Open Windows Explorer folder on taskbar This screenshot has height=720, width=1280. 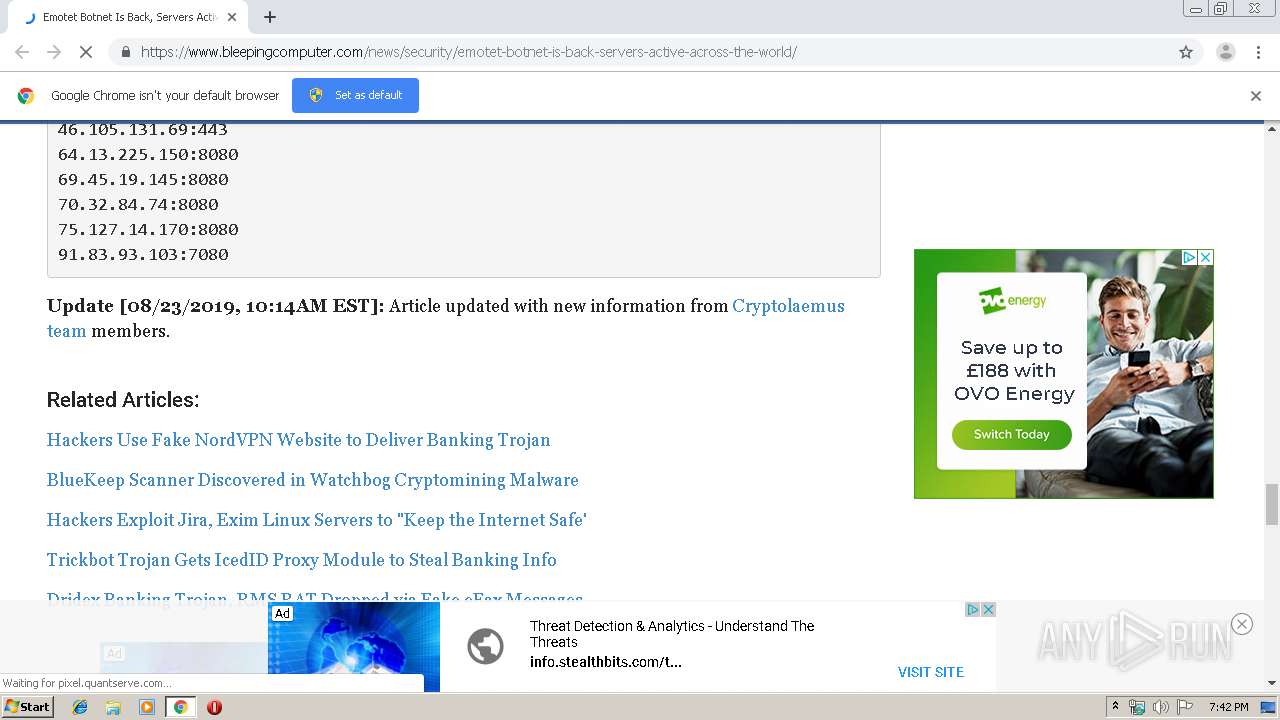pyautogui.click(x=113, y=707)
